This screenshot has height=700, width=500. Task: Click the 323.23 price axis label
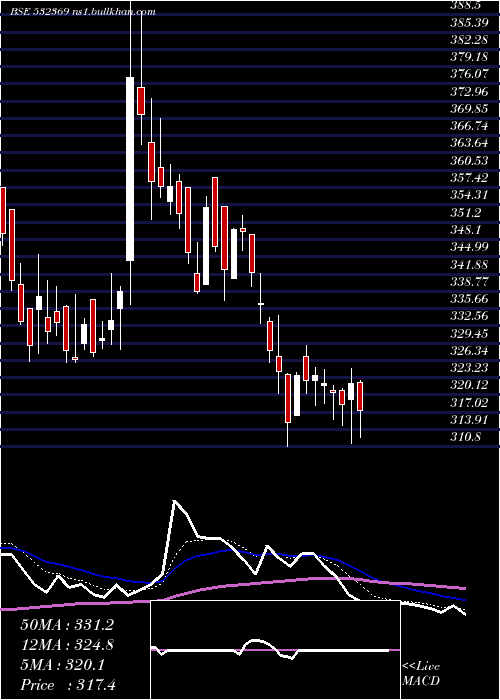tap(470, 368)
